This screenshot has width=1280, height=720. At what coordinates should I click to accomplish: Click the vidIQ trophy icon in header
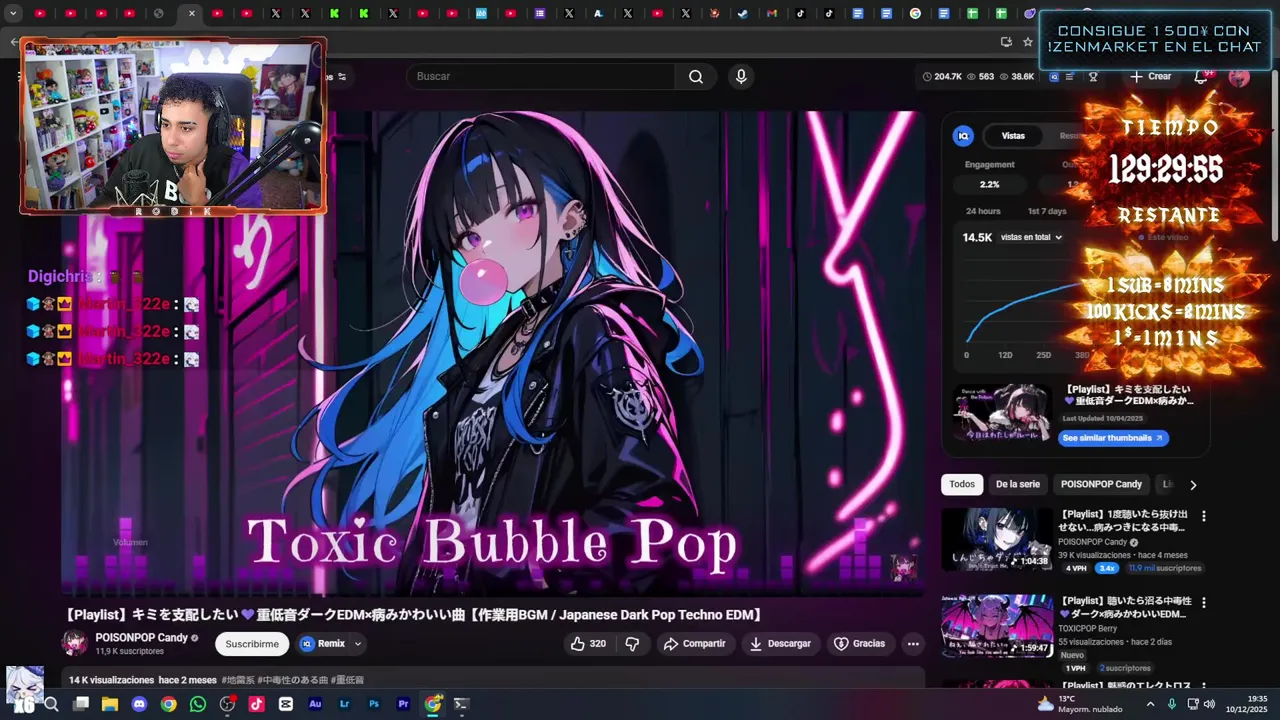pyautogui.click(x=1093, y=77)
